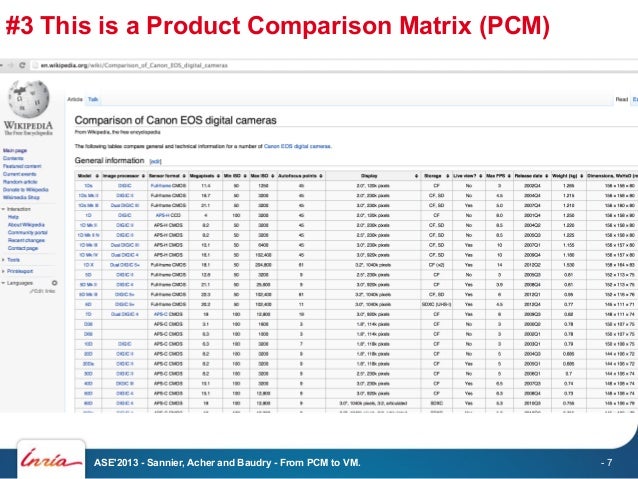The width and height of the screenshot is (638, 479).
Task: Click the Donate to Wikipedia link
Action: [26, 190]
